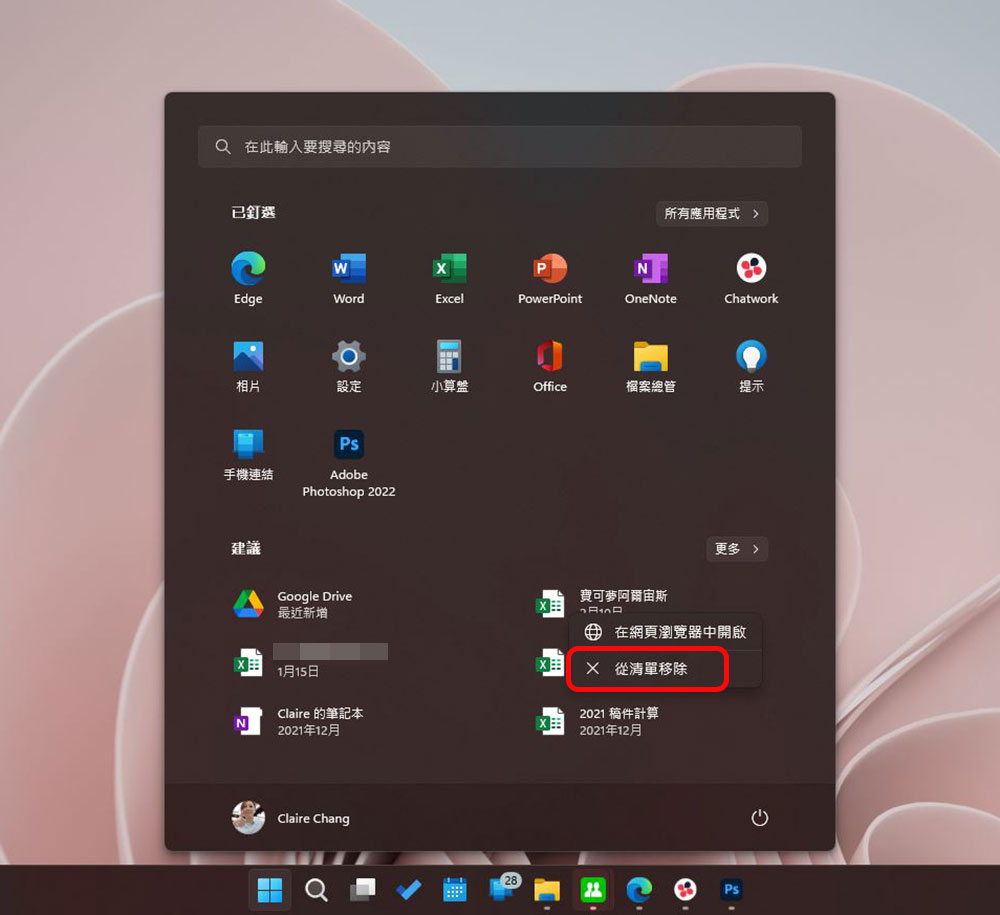The height and width of the screenshot is (915, 1000).
Task: Open Claire Chang user account menu
Action: click(x=291, y=817)
